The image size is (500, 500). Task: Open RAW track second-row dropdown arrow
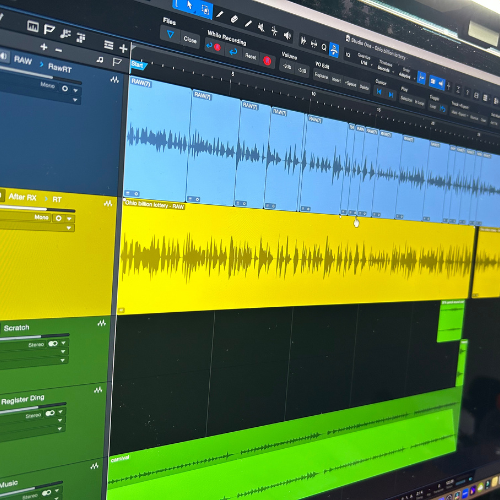pos(75,100)
